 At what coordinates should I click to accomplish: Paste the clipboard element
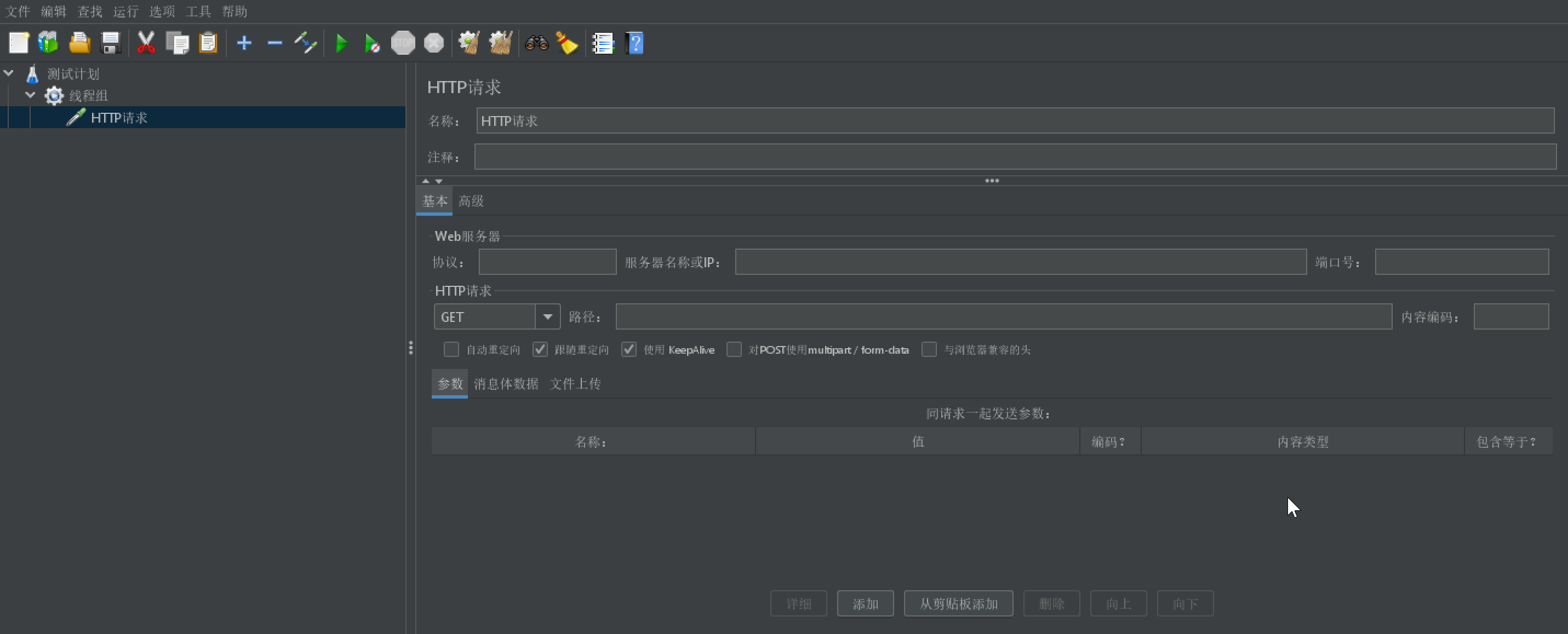(208, 43)
